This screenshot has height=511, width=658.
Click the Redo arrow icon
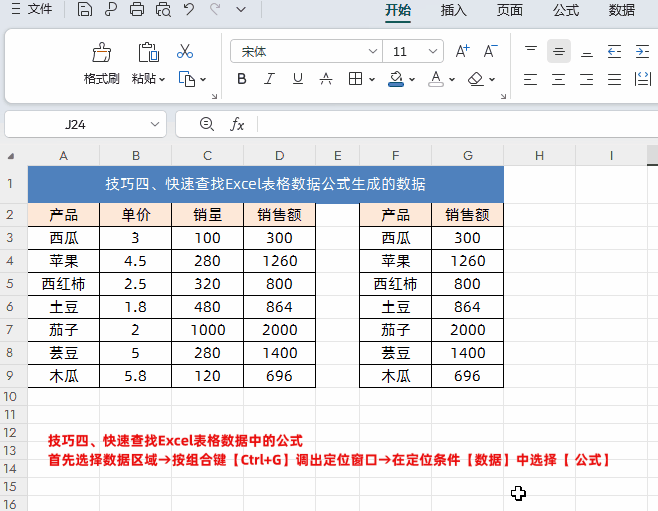(215, 9)
